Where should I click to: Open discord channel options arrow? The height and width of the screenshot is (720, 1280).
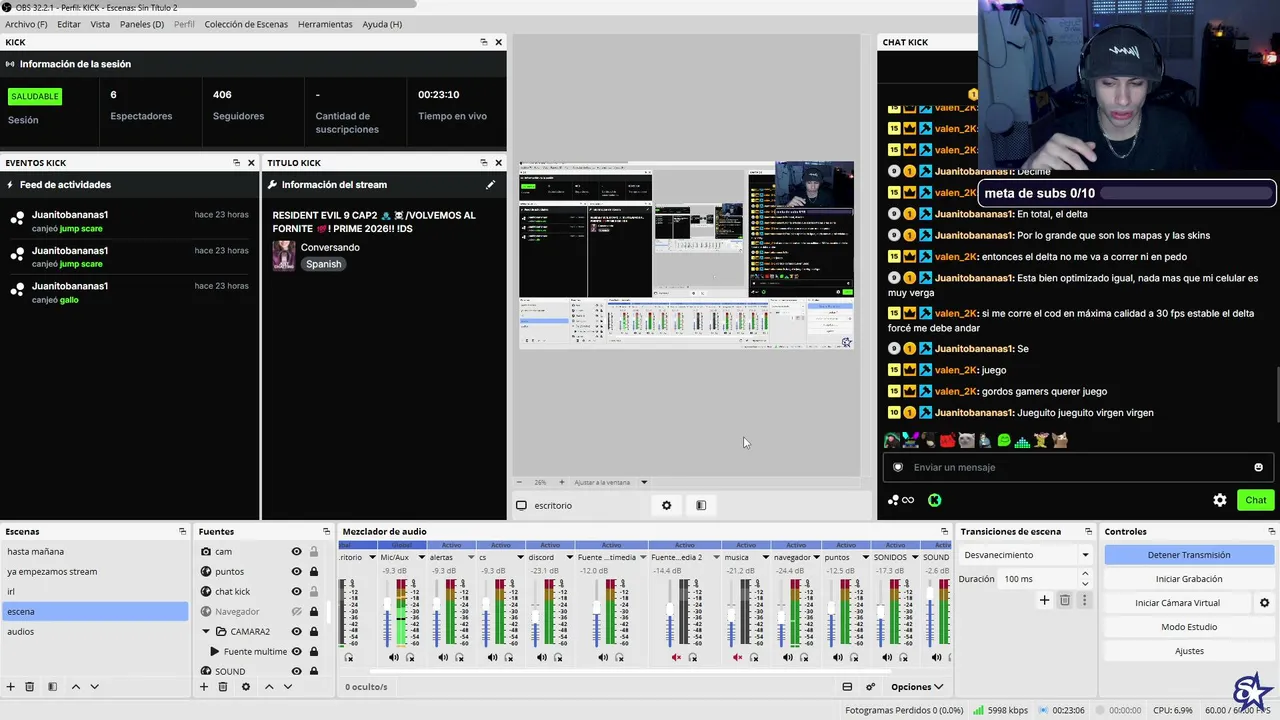click(568, 557)
